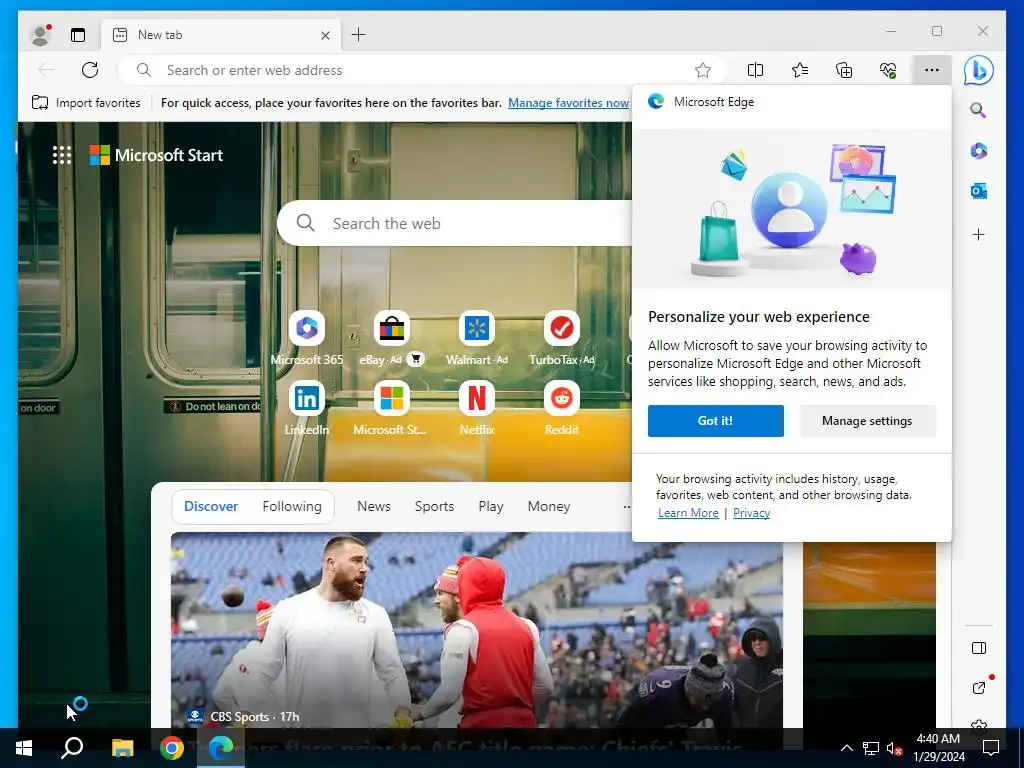The image size is (1024, 768).
Task: Open LinkedIn quick link tile
Action: [307, 408]
